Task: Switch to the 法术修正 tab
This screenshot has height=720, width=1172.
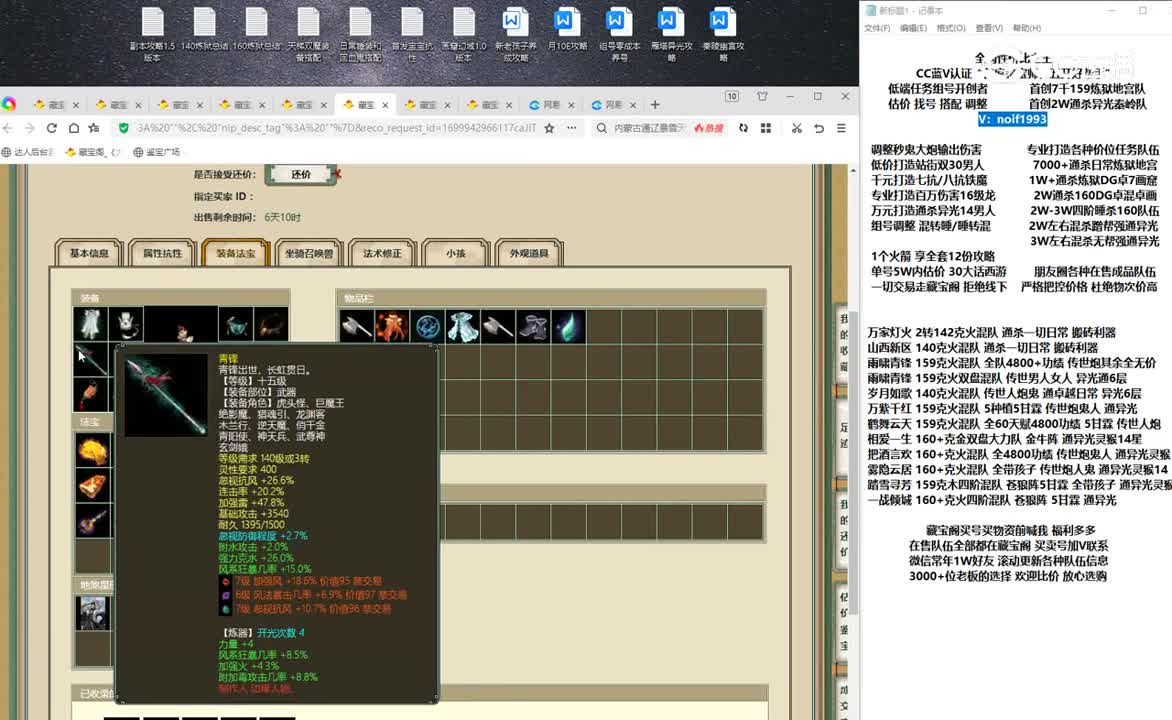Action: click(382, 253)
